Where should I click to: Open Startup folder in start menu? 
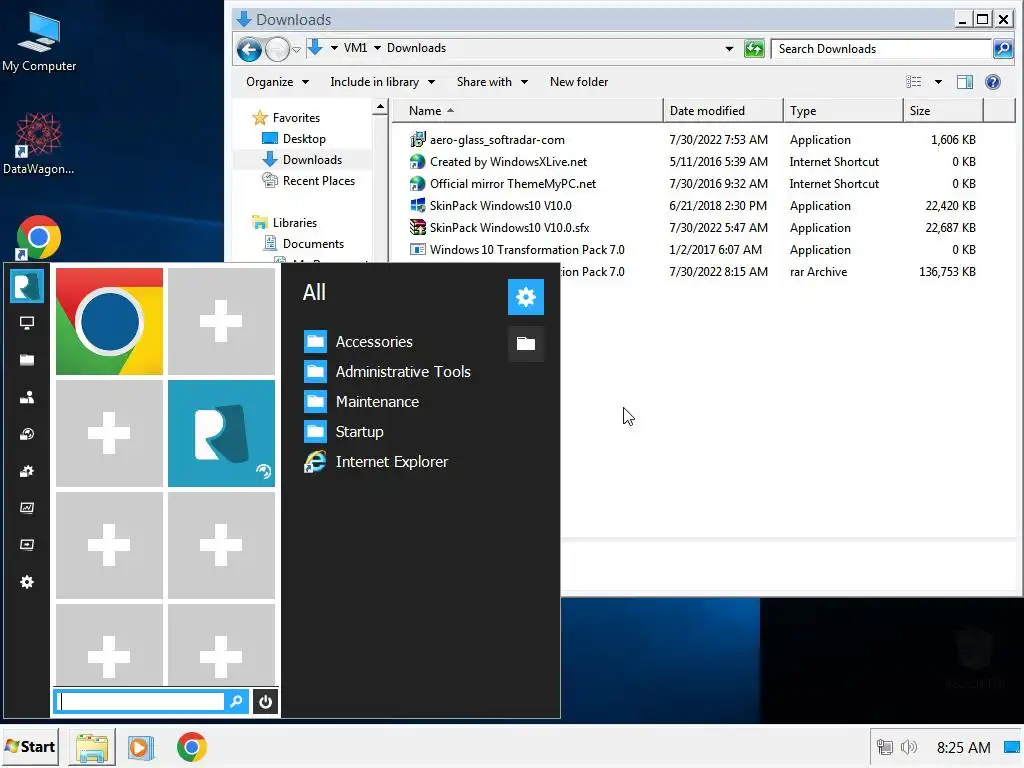[x=344, y=432]
